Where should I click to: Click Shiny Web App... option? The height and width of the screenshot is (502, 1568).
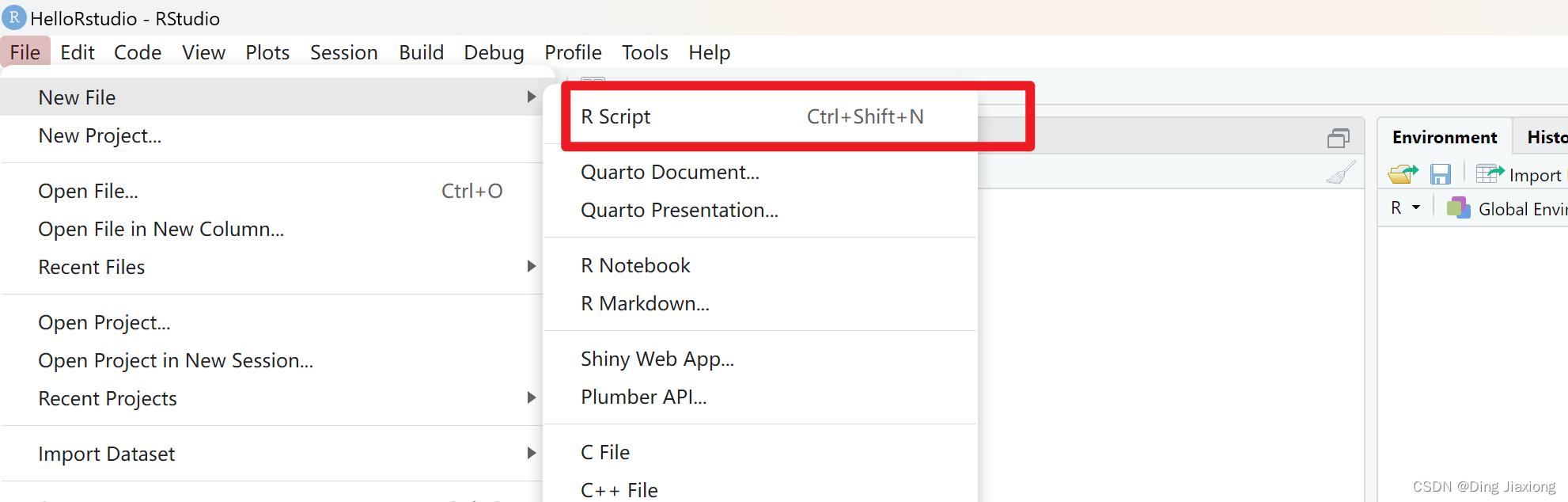click(657, 359)
